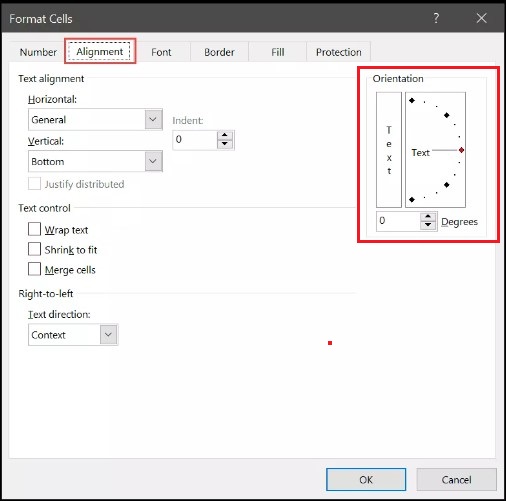Image resolution: width=506 pixels, height=501 pixels.
Task: Open the Border tab
Action: [219, 52]
